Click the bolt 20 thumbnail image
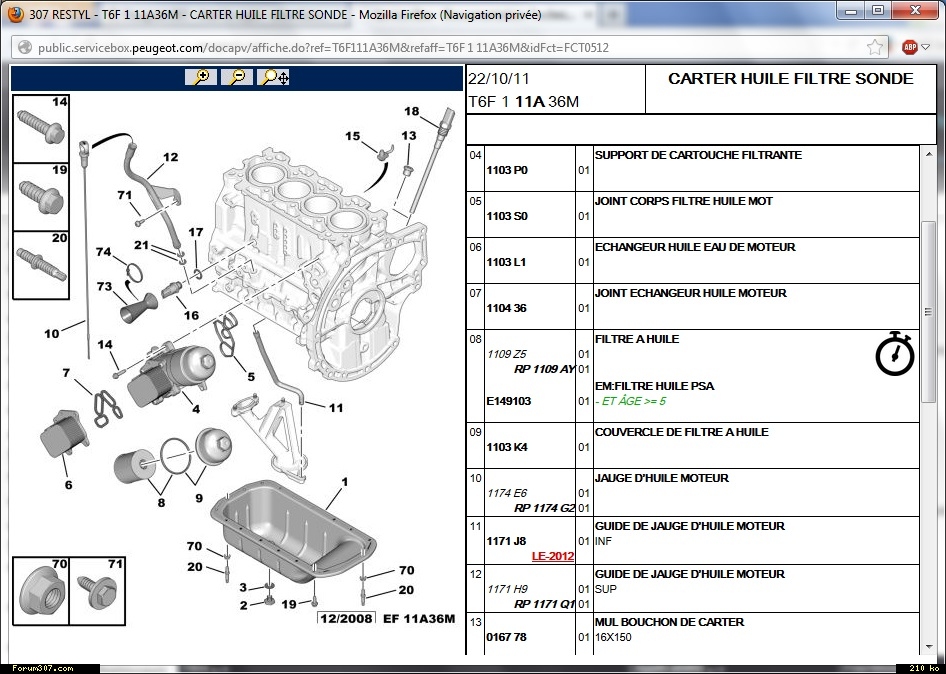Screen dimensions: 946x674 coord(41,264)
